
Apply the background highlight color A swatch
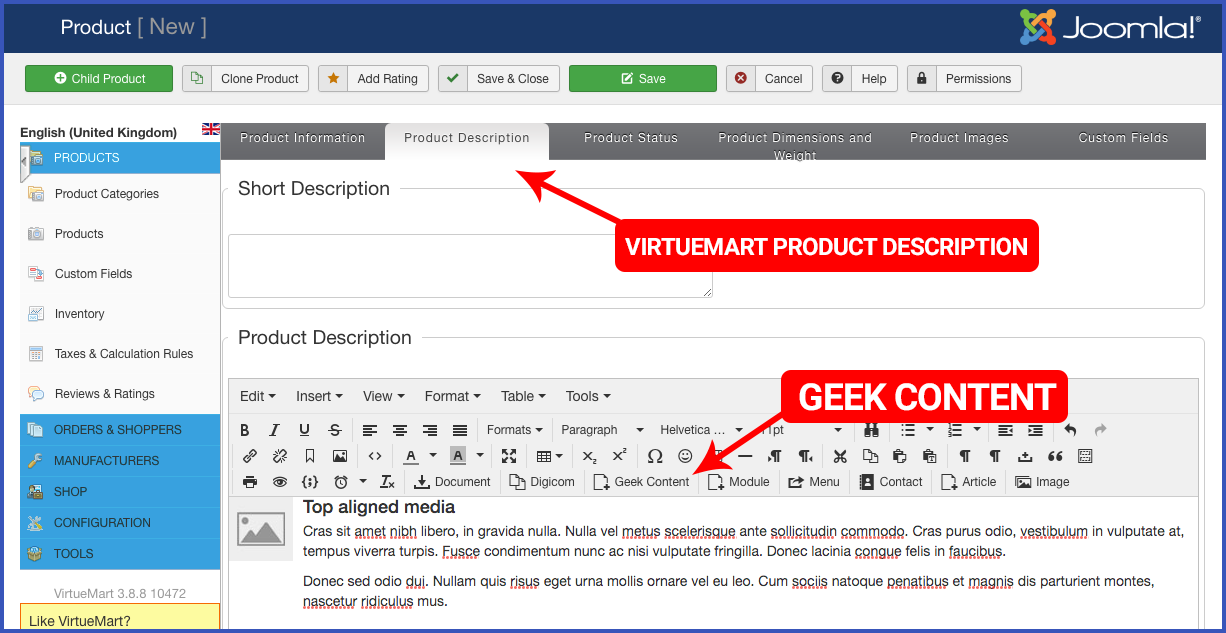coord(458,456)
